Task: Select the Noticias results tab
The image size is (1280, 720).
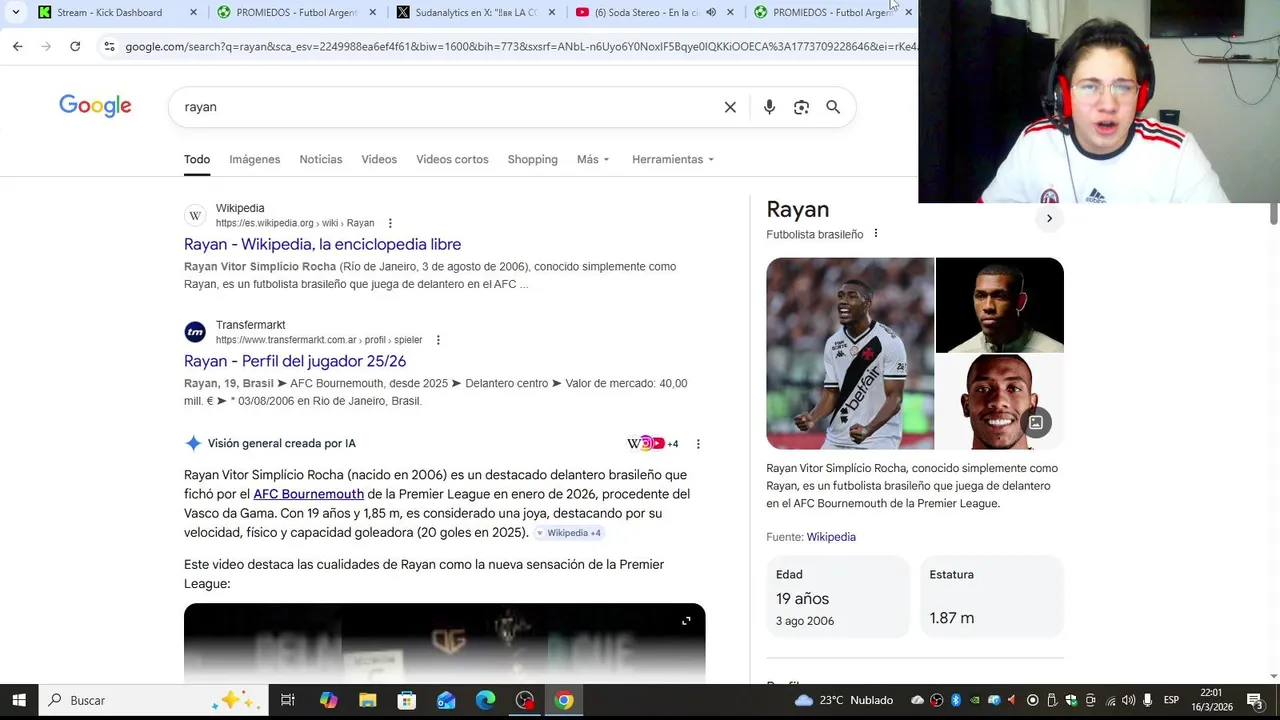Action: [321, 159]
